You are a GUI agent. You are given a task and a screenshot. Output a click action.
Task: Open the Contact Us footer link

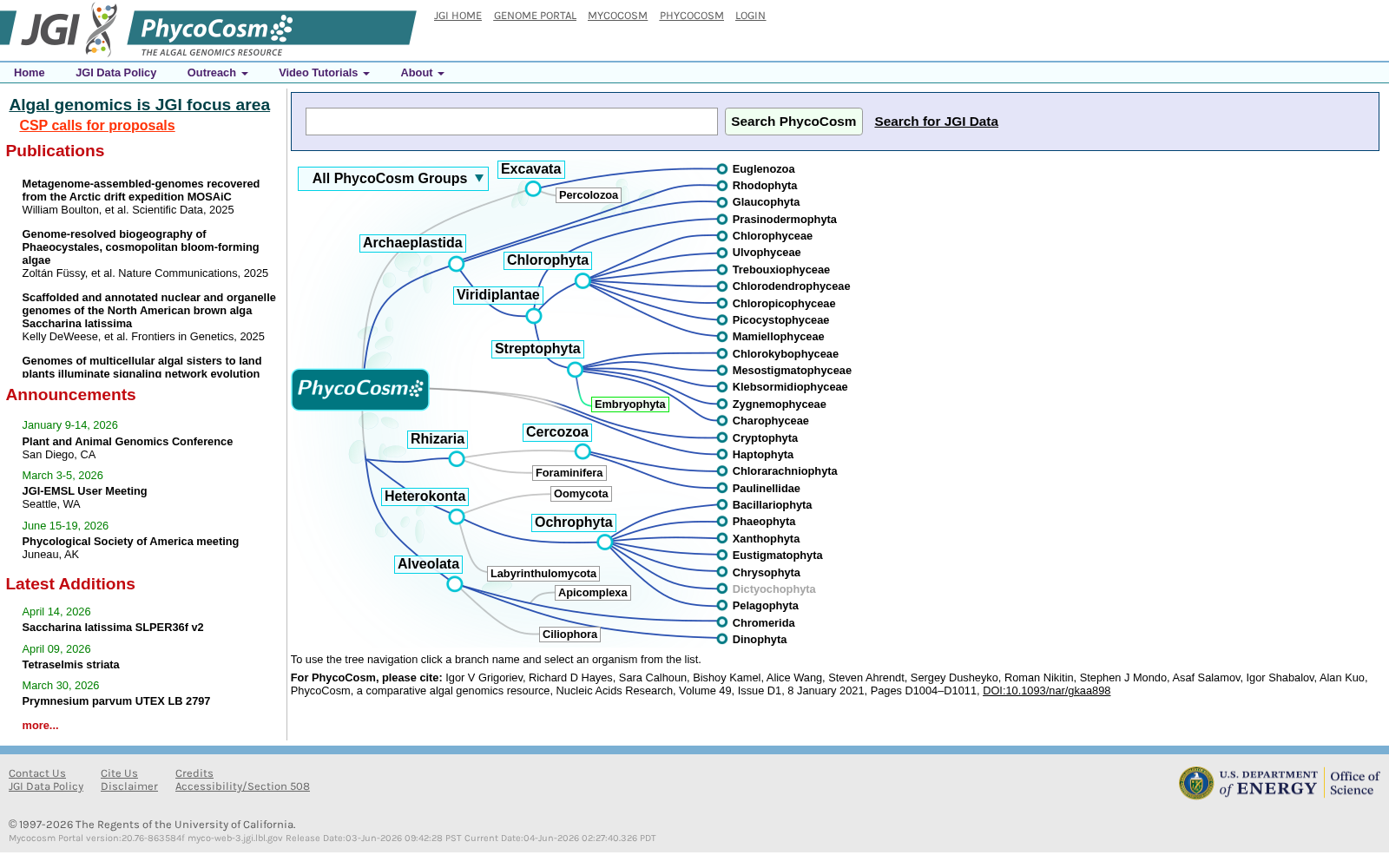coord(37,773)
